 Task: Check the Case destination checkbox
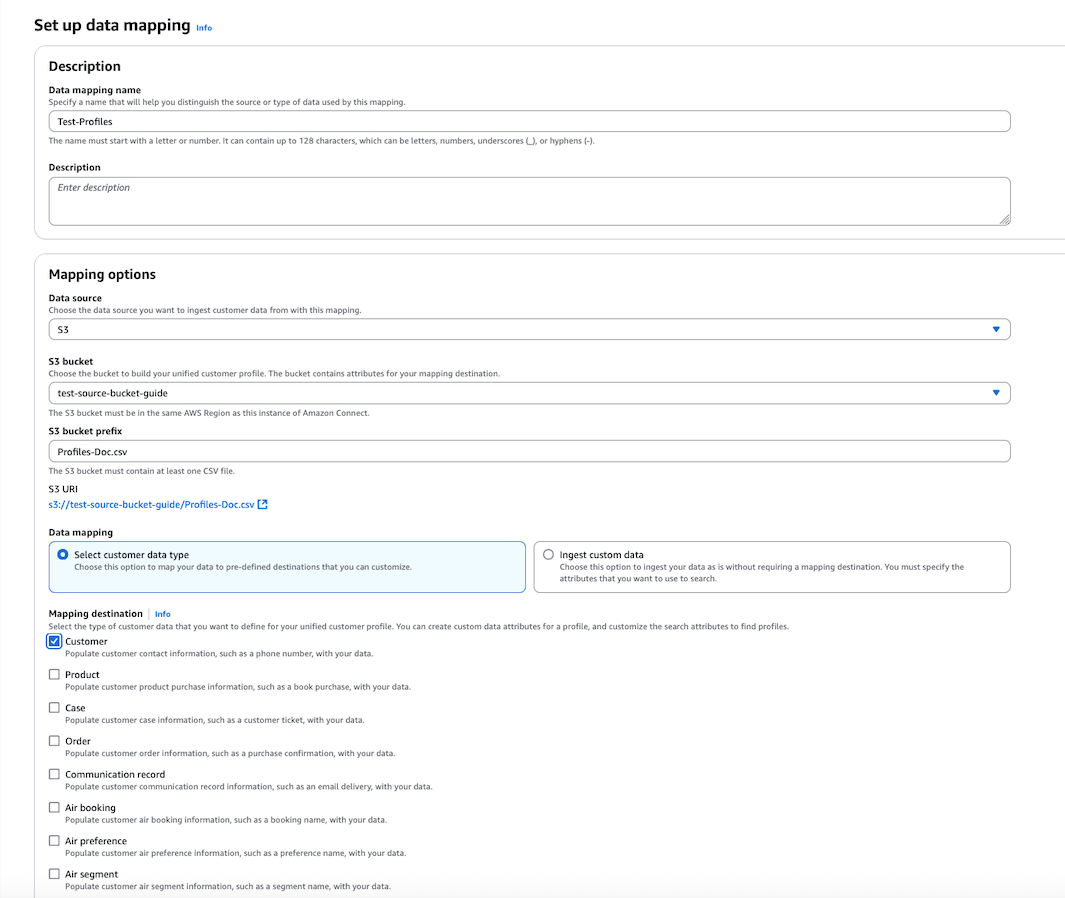tap(54, 707)
